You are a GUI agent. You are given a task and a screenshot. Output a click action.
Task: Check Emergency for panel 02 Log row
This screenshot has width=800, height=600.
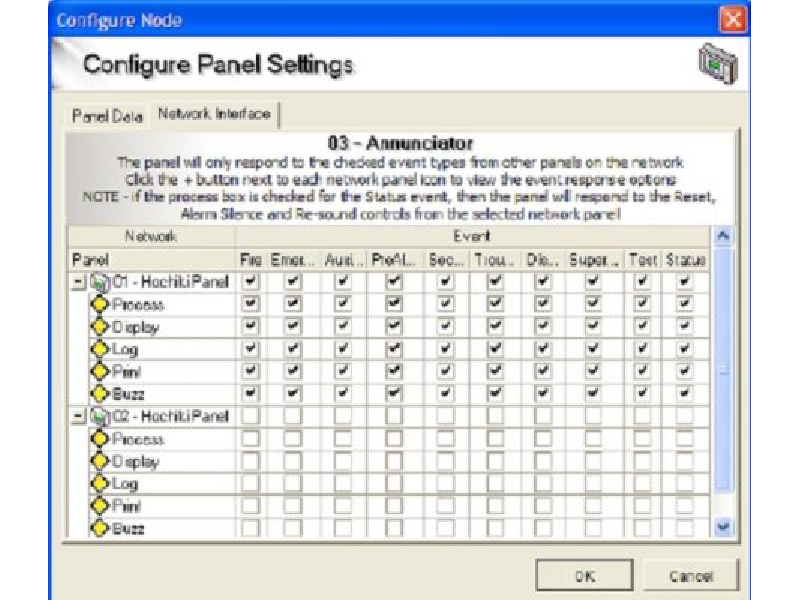[292, 484]
